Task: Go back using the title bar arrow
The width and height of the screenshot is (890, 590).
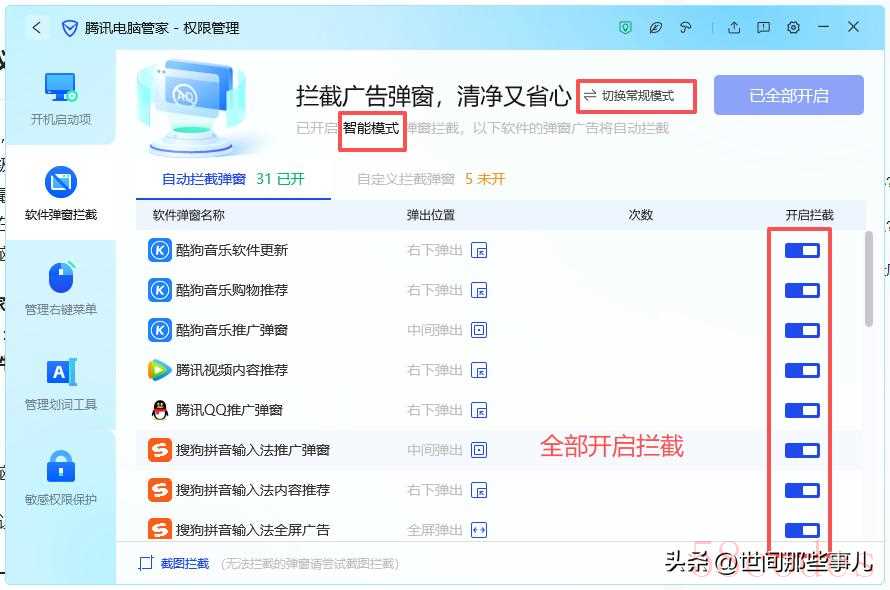Action: 37,27
